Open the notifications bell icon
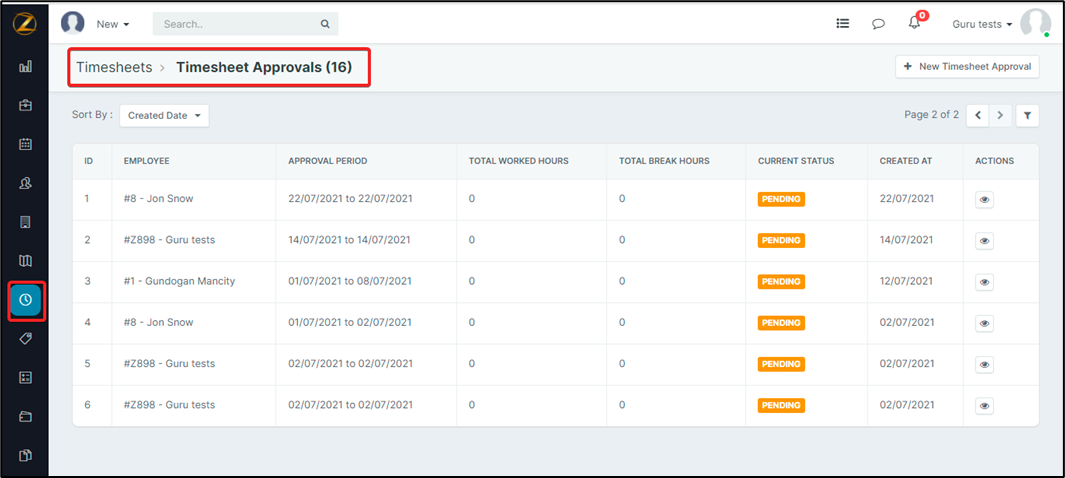The width and height of the screenshot is (1065, 478). (915, 22)
